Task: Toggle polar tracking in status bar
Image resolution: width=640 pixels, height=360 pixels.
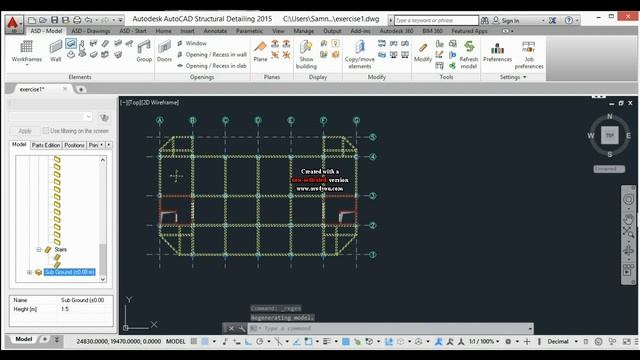Action: [260, 341]
